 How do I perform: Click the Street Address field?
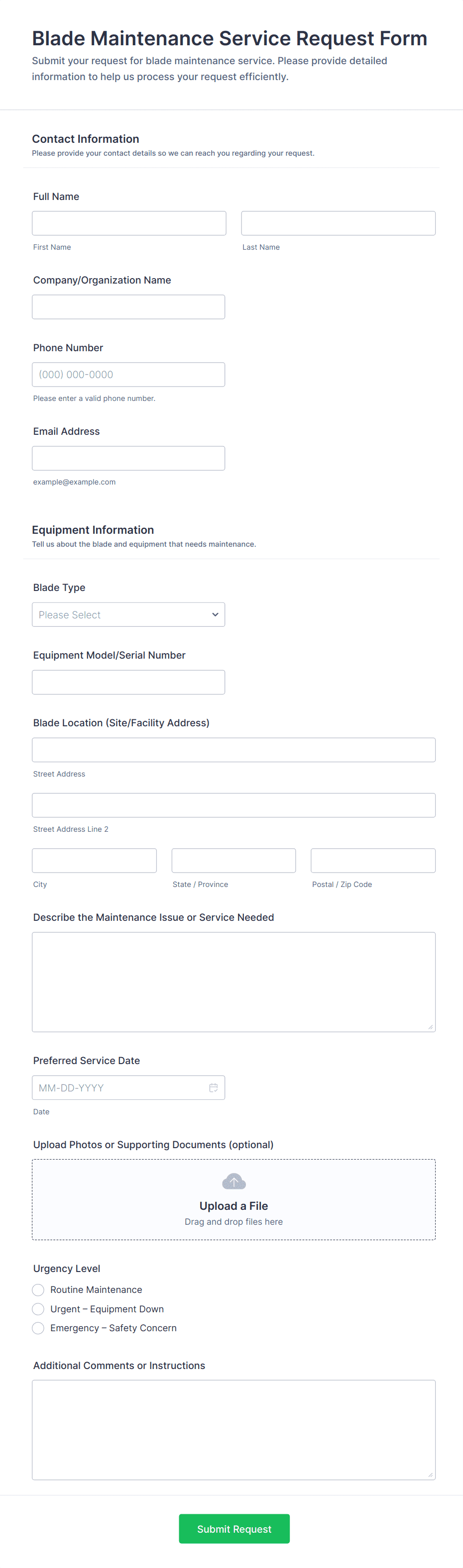coord(234,749)
